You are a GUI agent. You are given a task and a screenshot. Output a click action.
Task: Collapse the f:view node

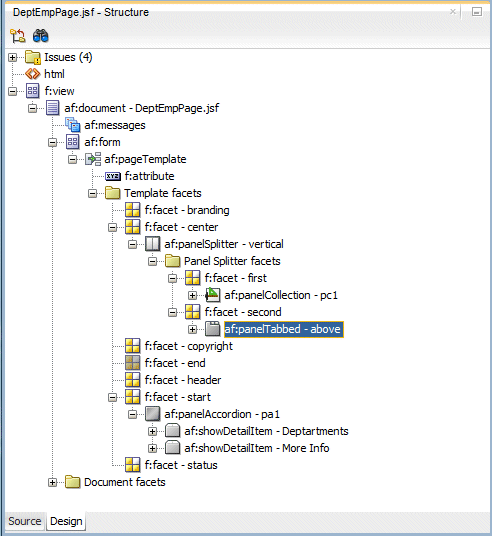13,91
